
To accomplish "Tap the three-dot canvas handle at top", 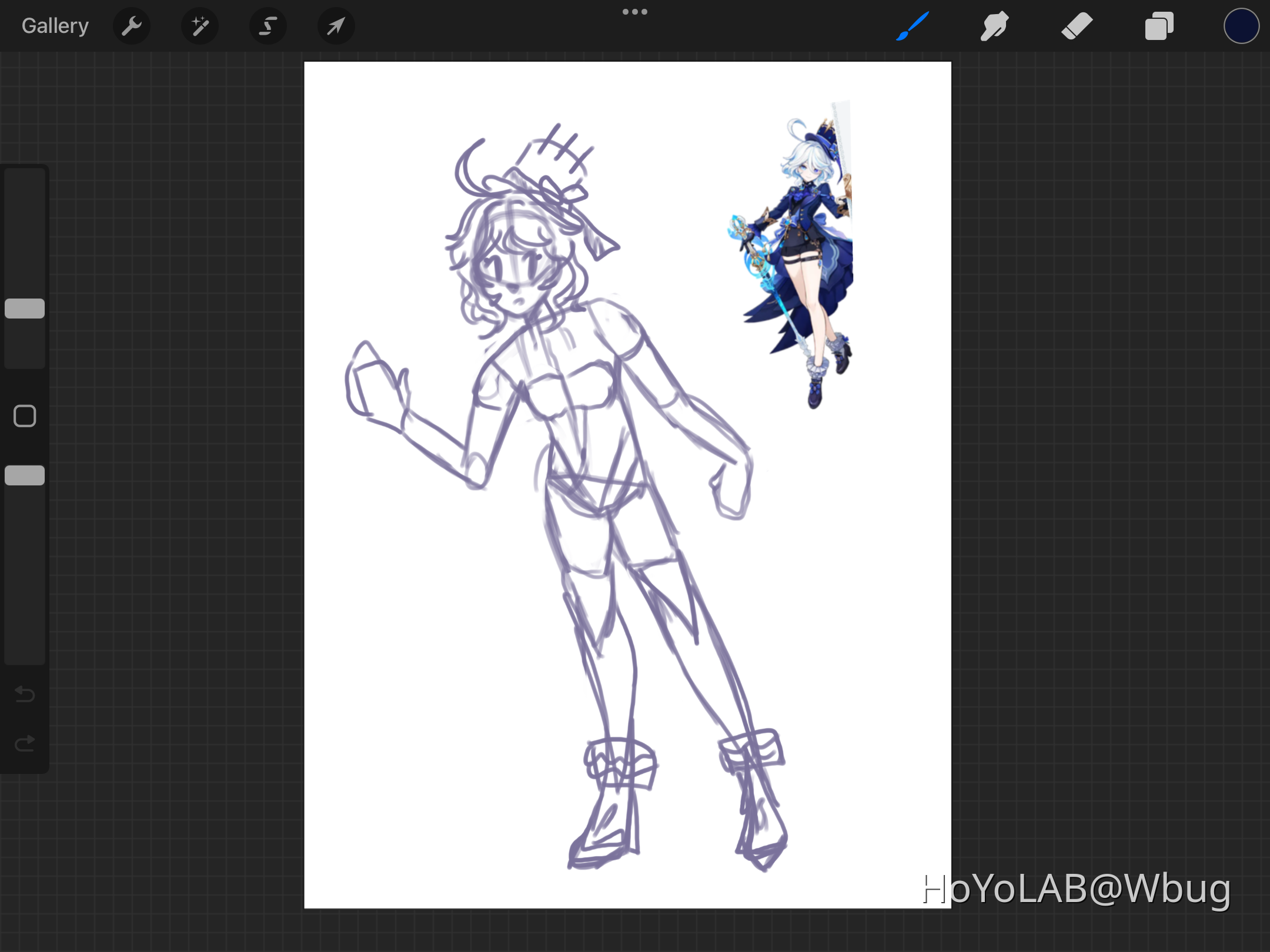I will point(635,11).
